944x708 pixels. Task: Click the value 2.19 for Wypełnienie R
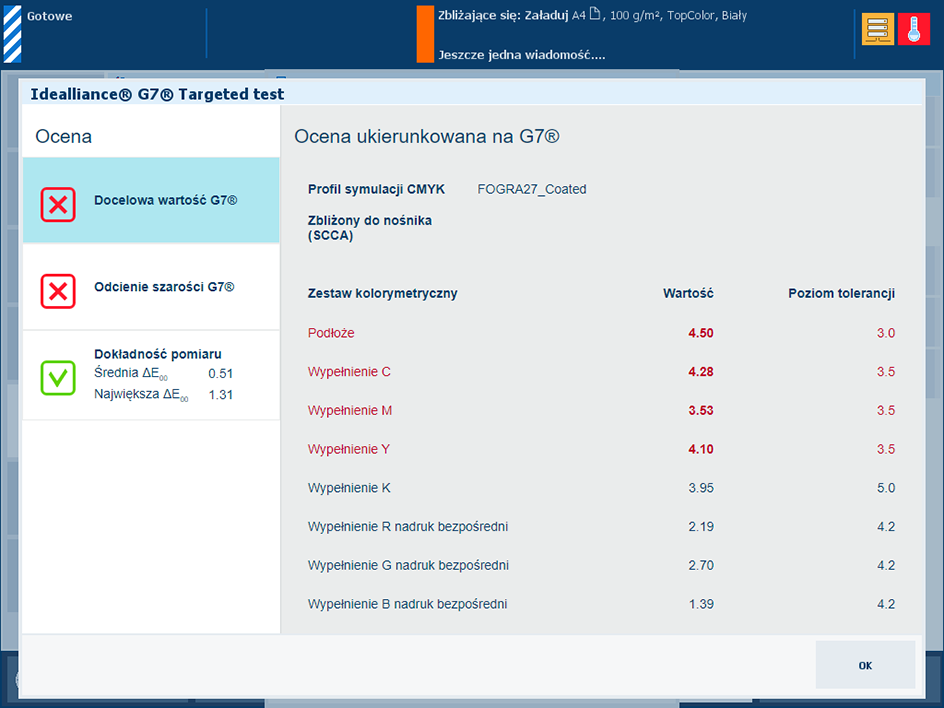tap(701, 526)
